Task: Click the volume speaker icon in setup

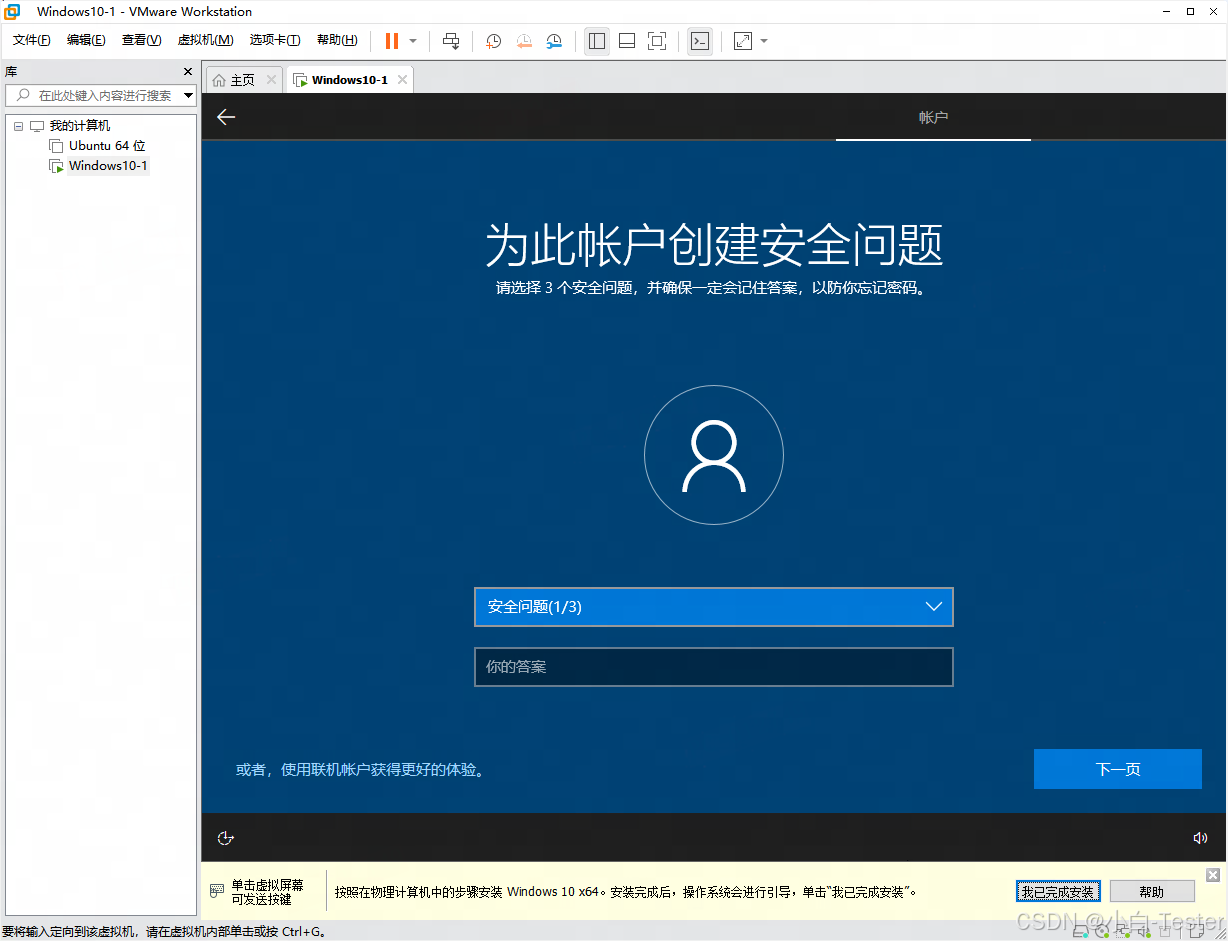Action: click(1200, 838)
